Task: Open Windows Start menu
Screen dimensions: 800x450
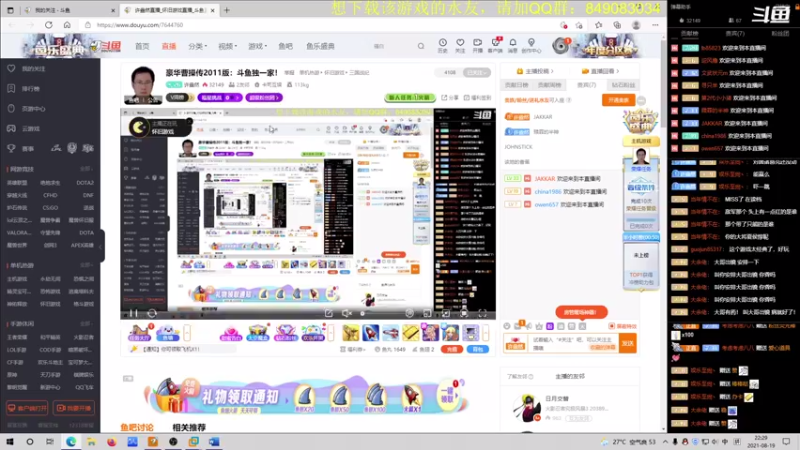Action: pos(10,442)
